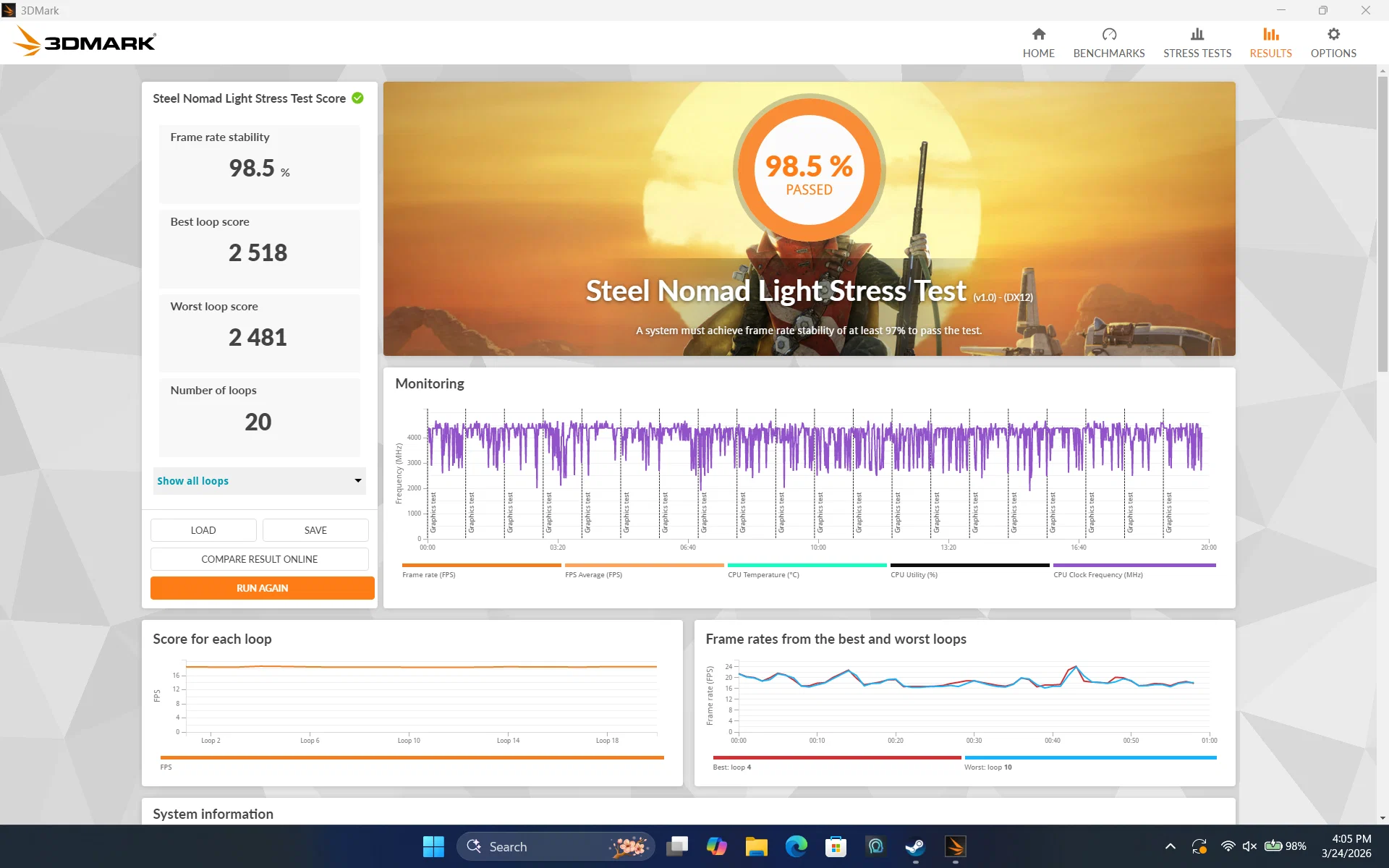Click the 98.5 % PASSED circle
Screen dimensions: 1389x868
point(809,170)
